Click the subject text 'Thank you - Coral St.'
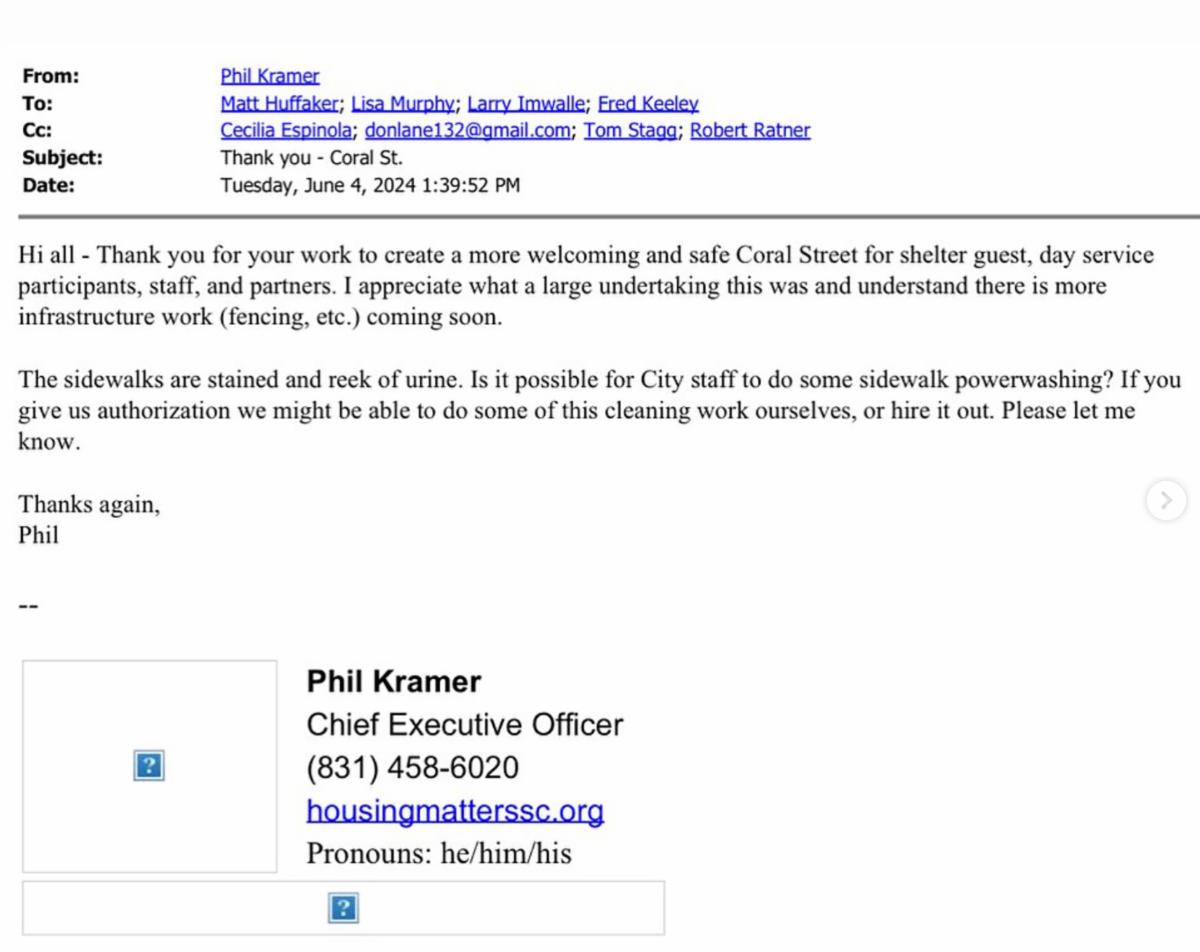1200x952 pixels. coord(311,157)
